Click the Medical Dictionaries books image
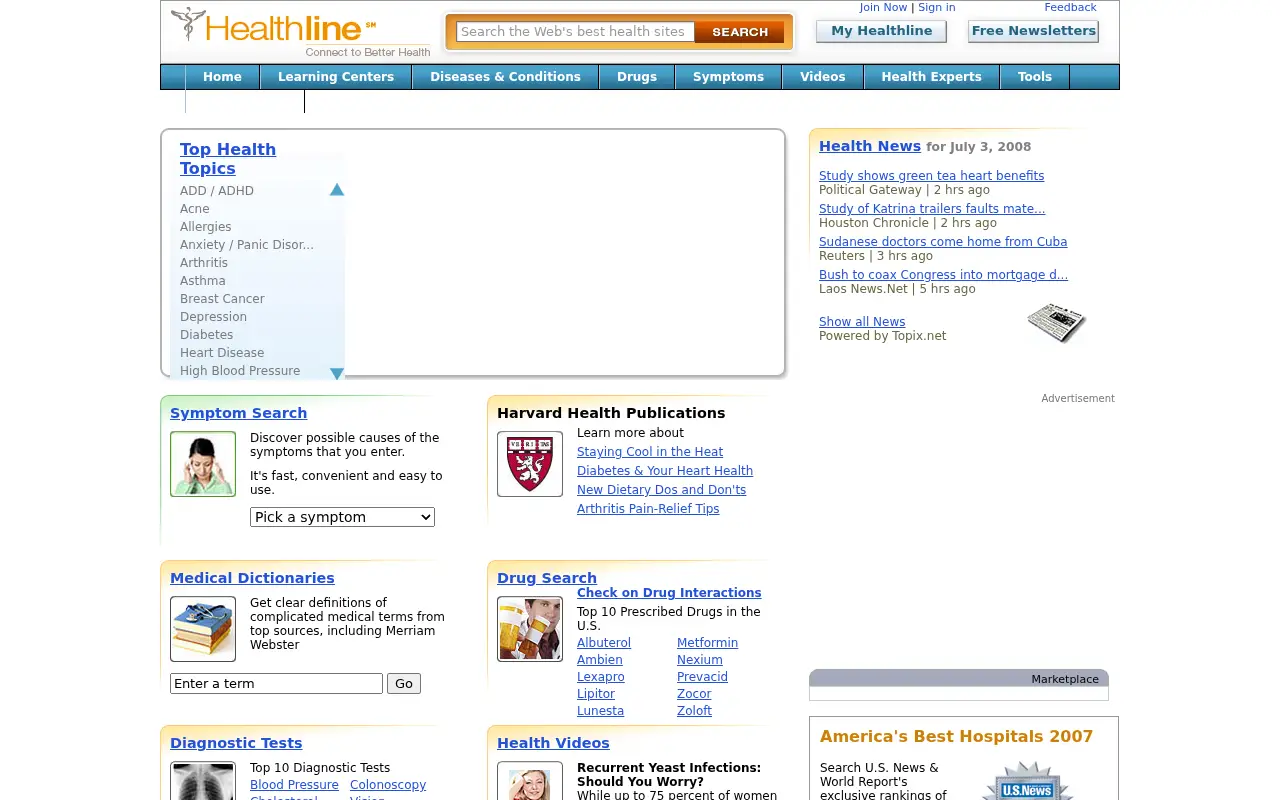The height and width of the screenshot is (800, 1280). click(203, 629)
